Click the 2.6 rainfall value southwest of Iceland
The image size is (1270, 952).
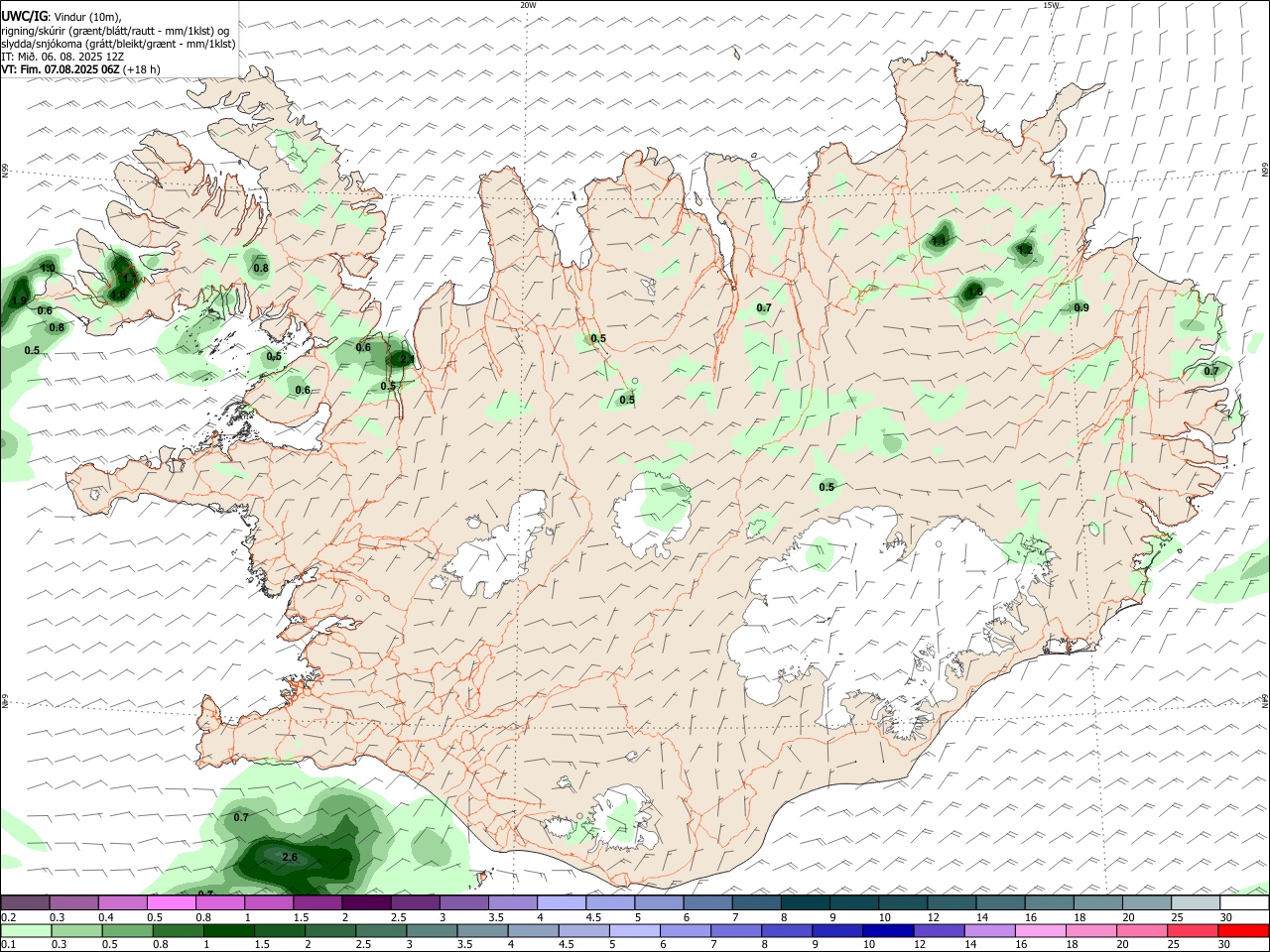(290, 857)
